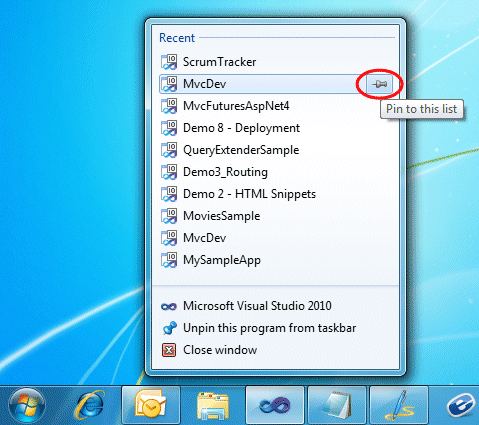The width and height of the screenshot is (479, 425).
Task: Click the partially visible rightmost taskbar icon
Action: 461,405
